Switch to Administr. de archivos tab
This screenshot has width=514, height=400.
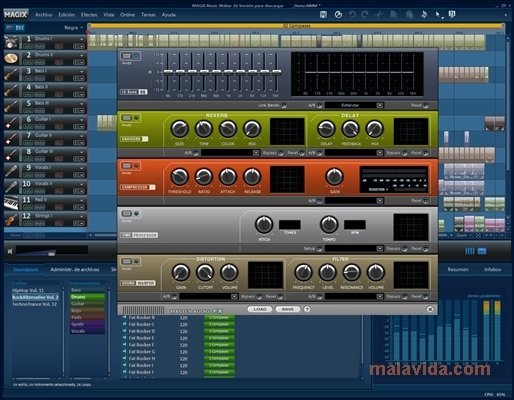(75, 269)
